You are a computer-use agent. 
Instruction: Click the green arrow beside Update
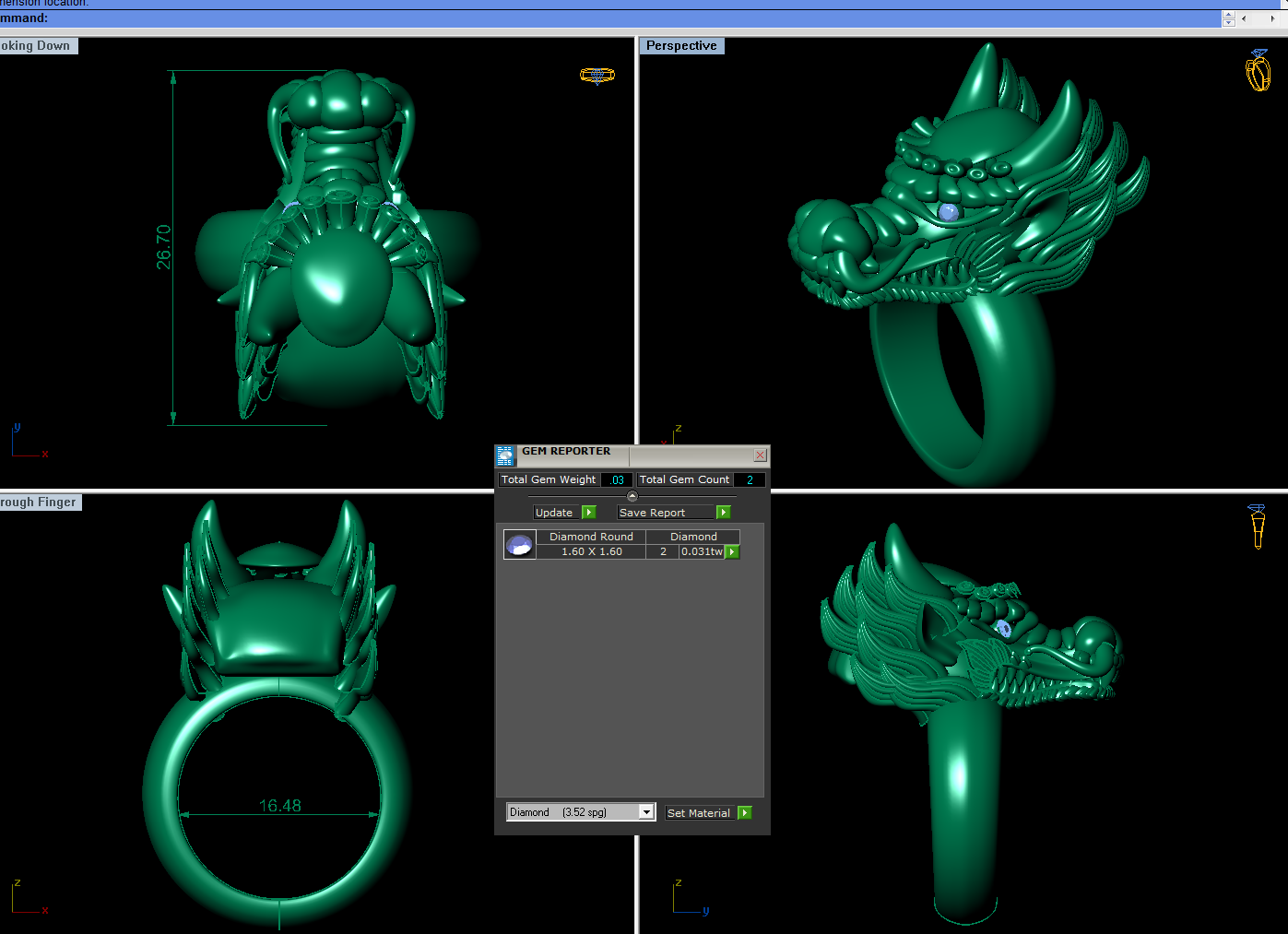click(589, 513)
